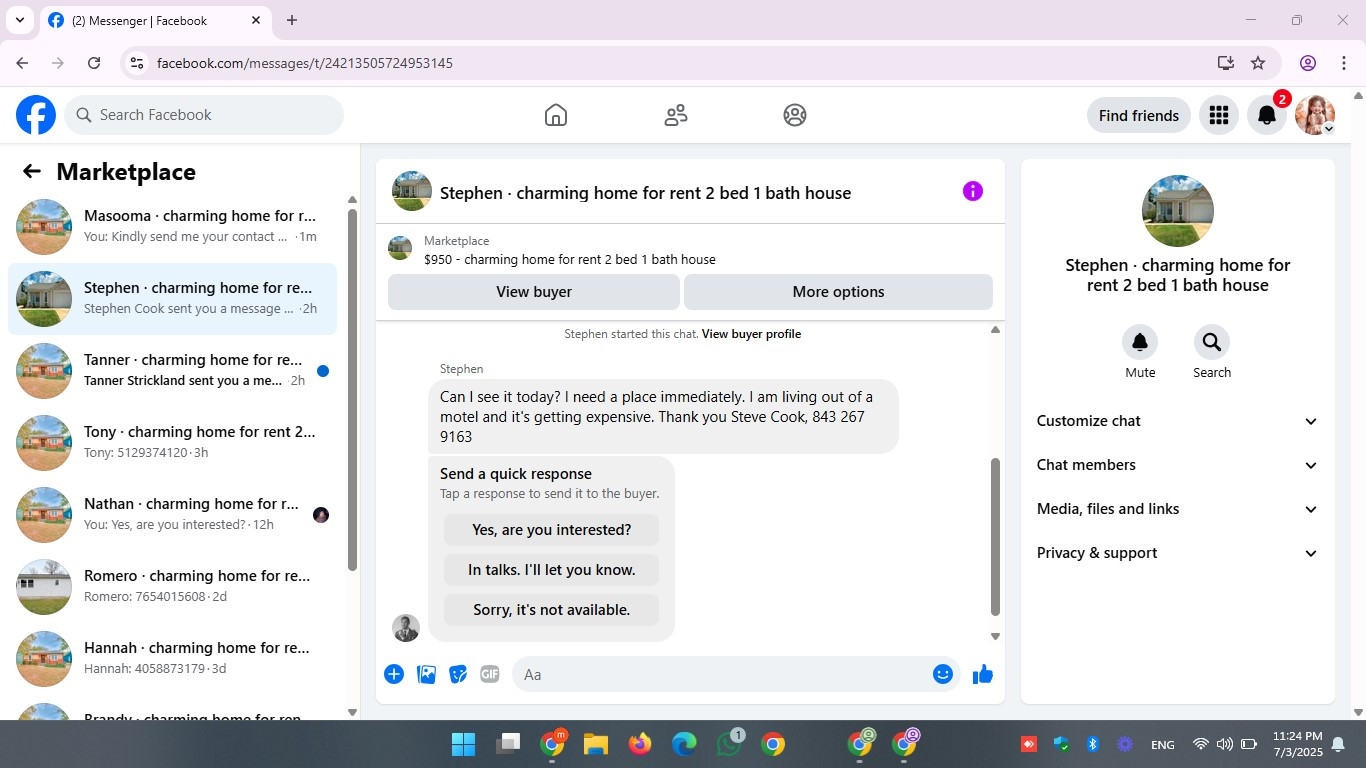Open the Facebook menu grid icon

[1218, 115]
